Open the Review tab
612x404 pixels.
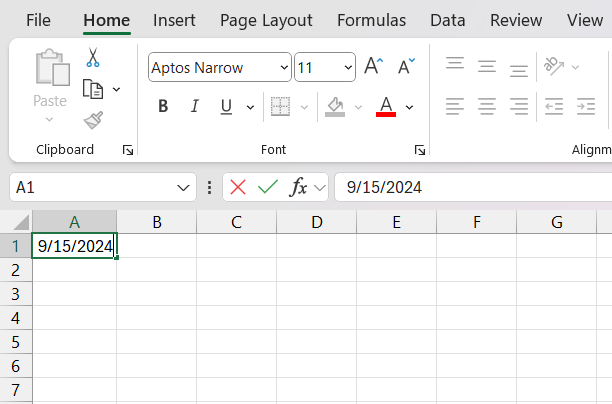point(516,20)
